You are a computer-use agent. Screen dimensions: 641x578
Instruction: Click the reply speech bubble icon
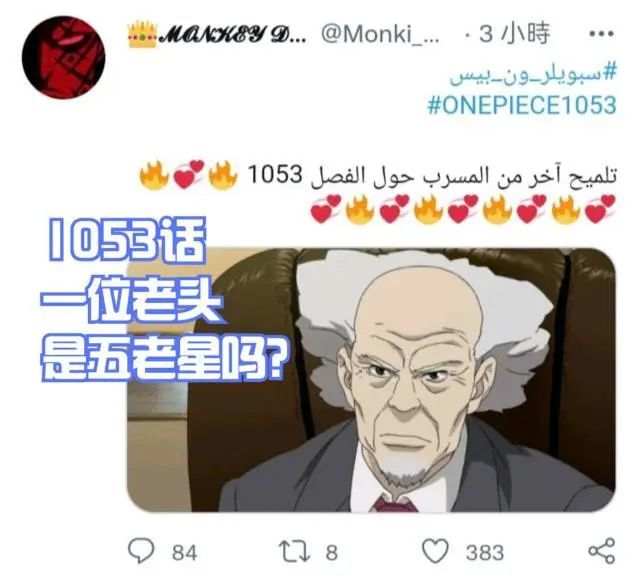(x=141, y=551)
